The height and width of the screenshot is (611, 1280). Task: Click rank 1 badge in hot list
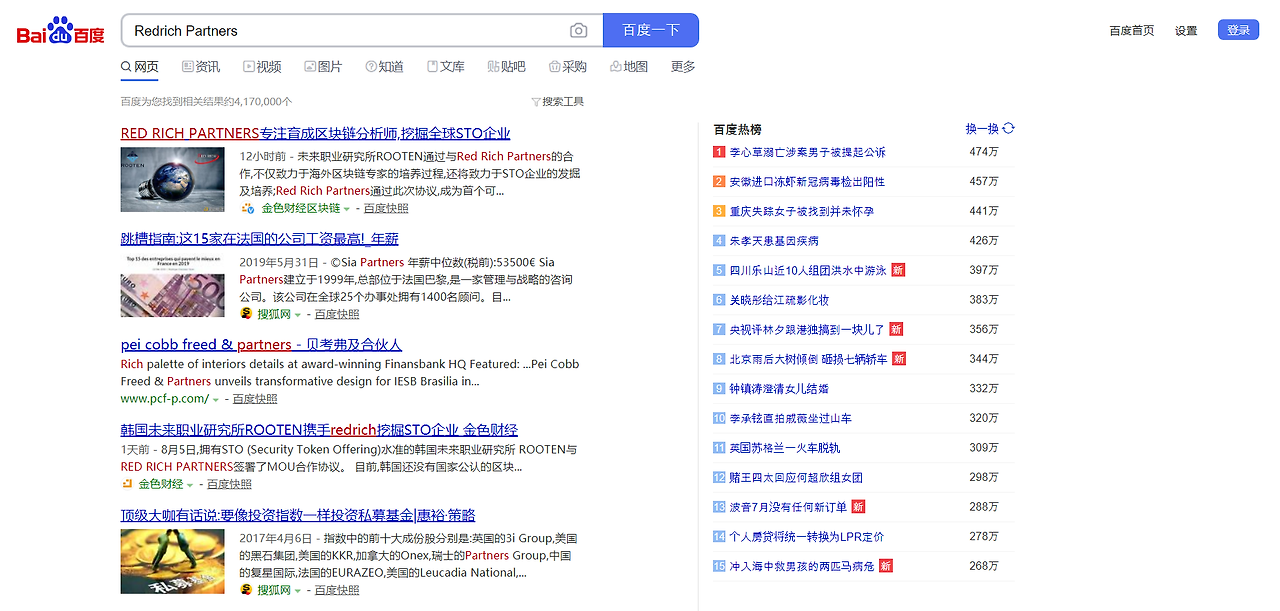point(719,152)
